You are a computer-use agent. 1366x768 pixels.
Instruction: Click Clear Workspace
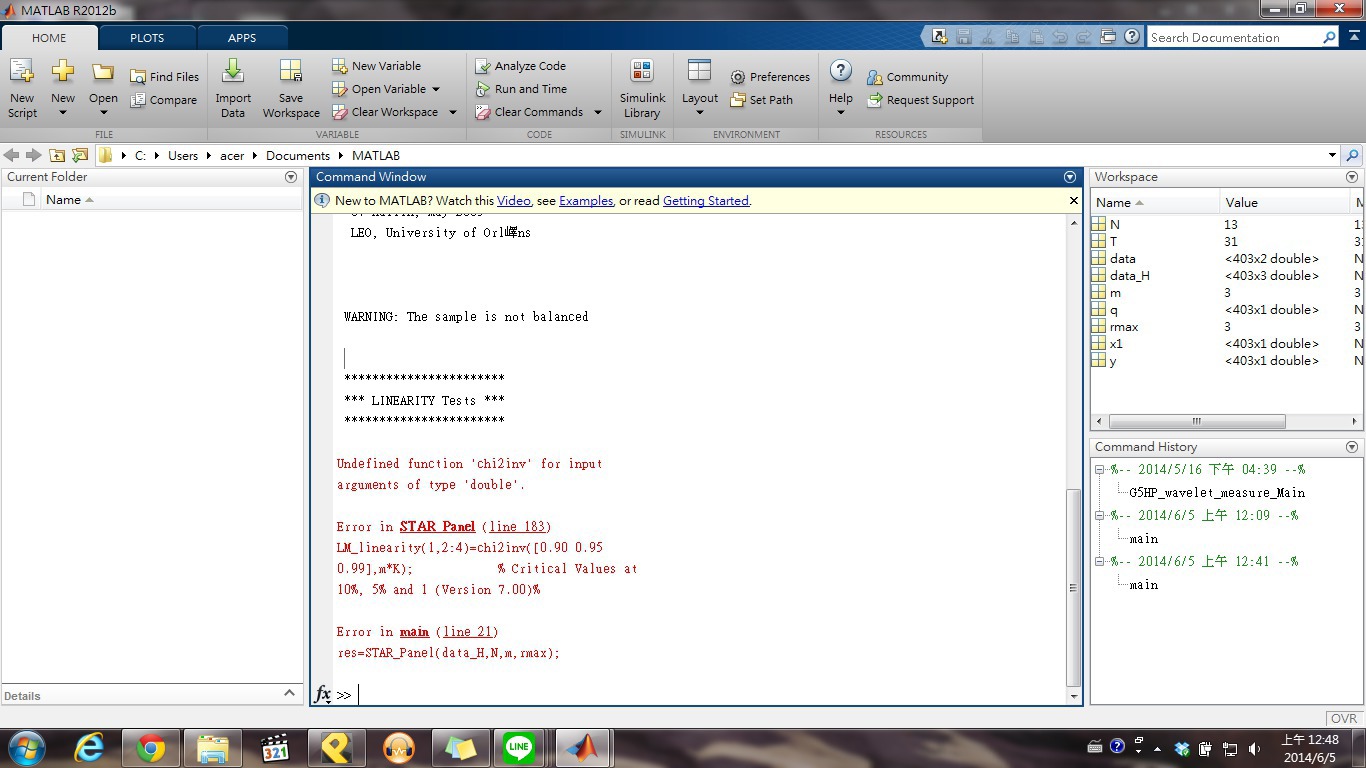(x=385, y=112)
